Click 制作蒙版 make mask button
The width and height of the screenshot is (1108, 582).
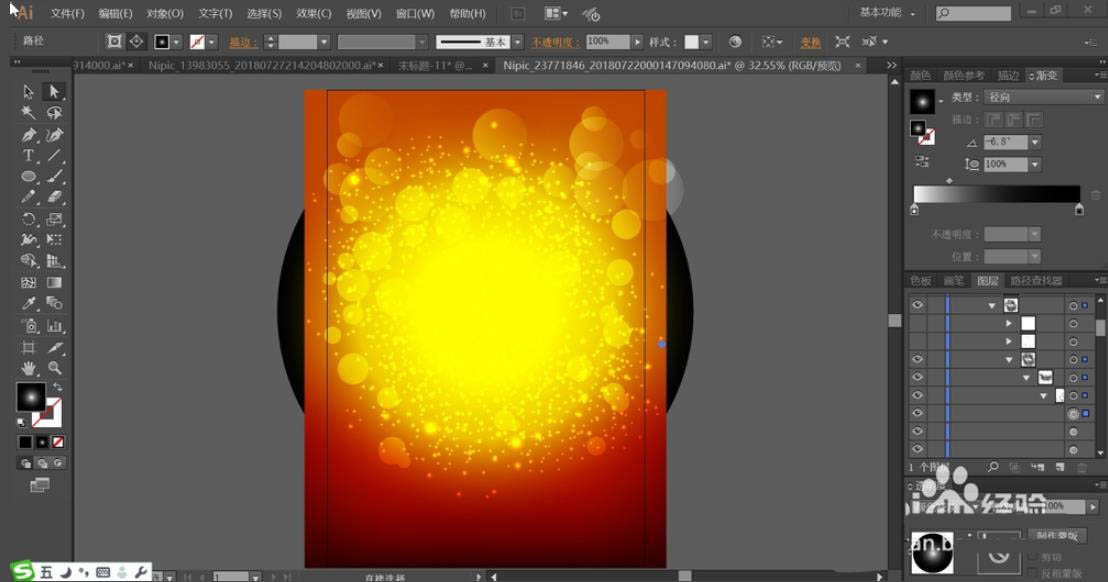1057,536
